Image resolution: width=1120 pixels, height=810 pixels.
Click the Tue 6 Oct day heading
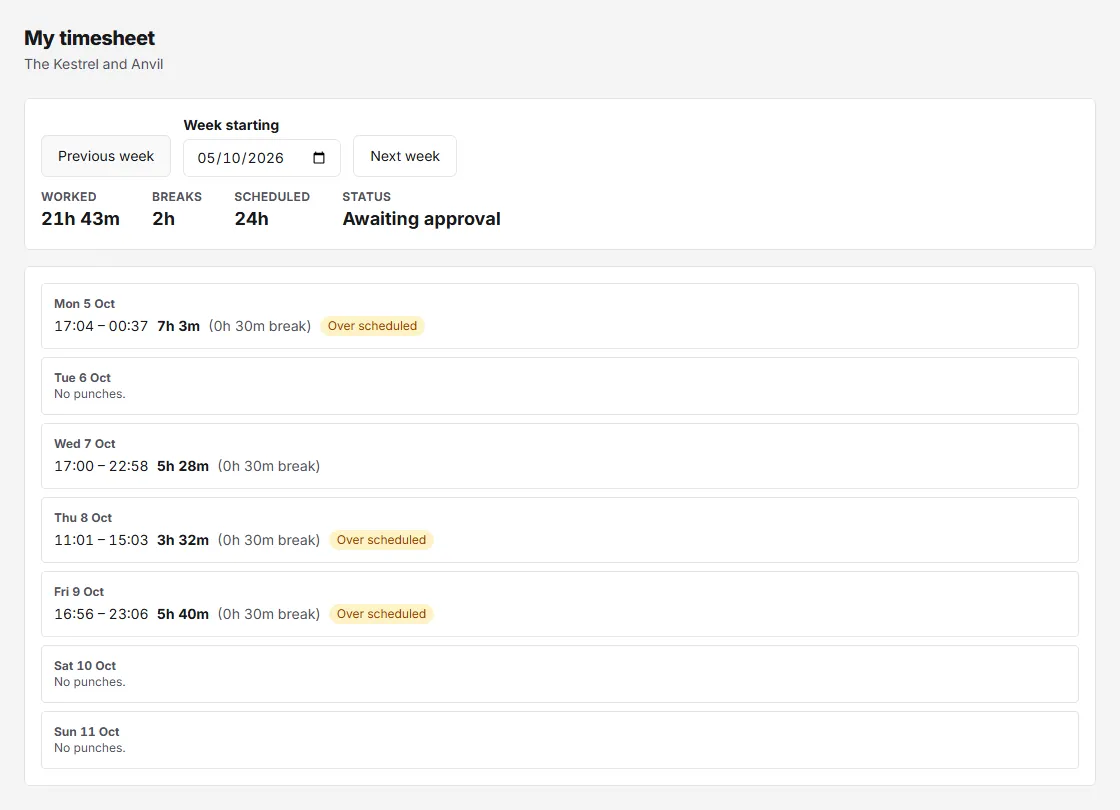tap(82, 378)
